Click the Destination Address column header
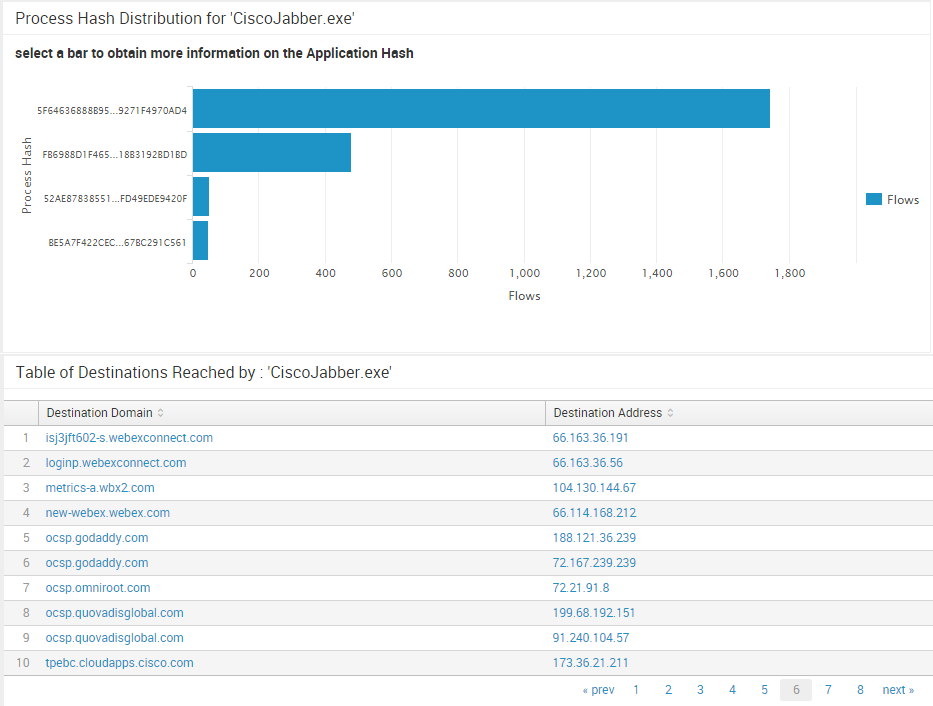Viewport: 933px width, 706px height. pos(607,413)
